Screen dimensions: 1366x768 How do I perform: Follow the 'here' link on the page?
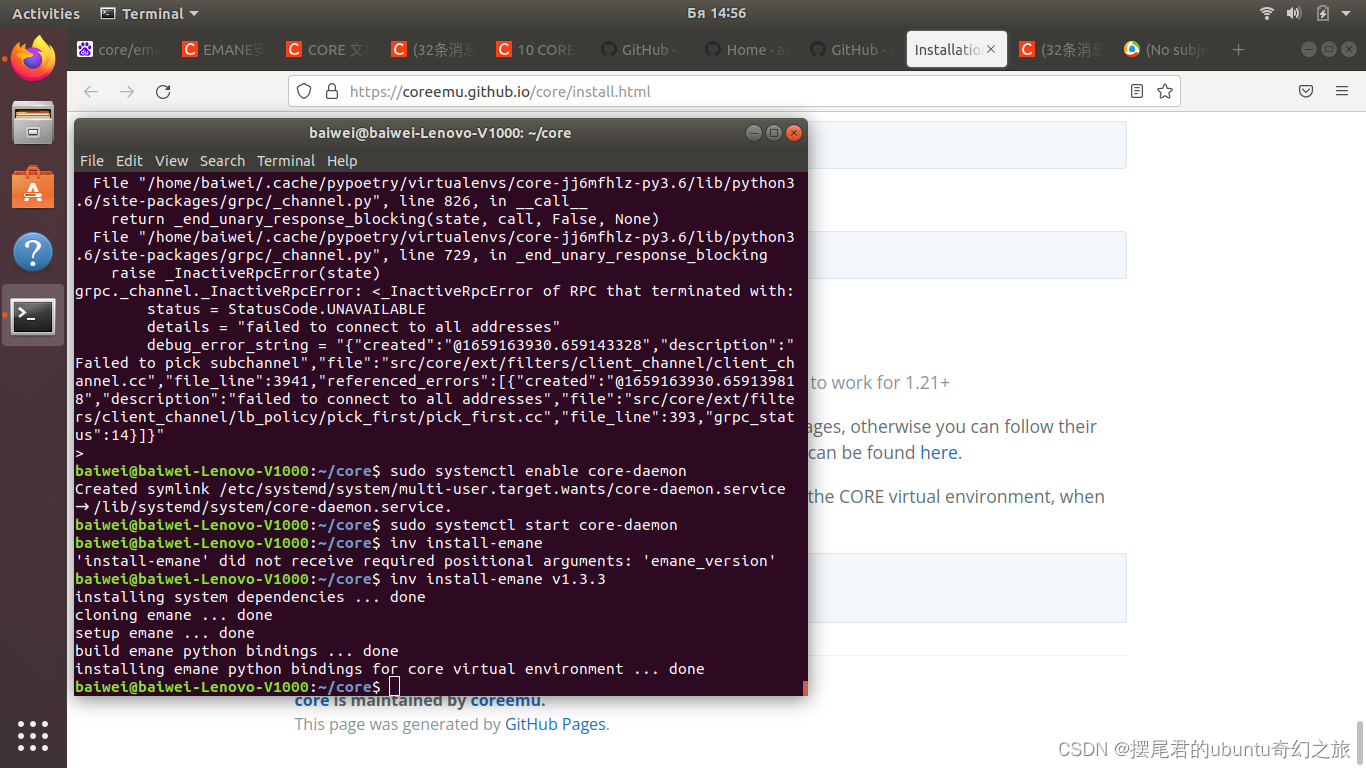click(939, 452)
